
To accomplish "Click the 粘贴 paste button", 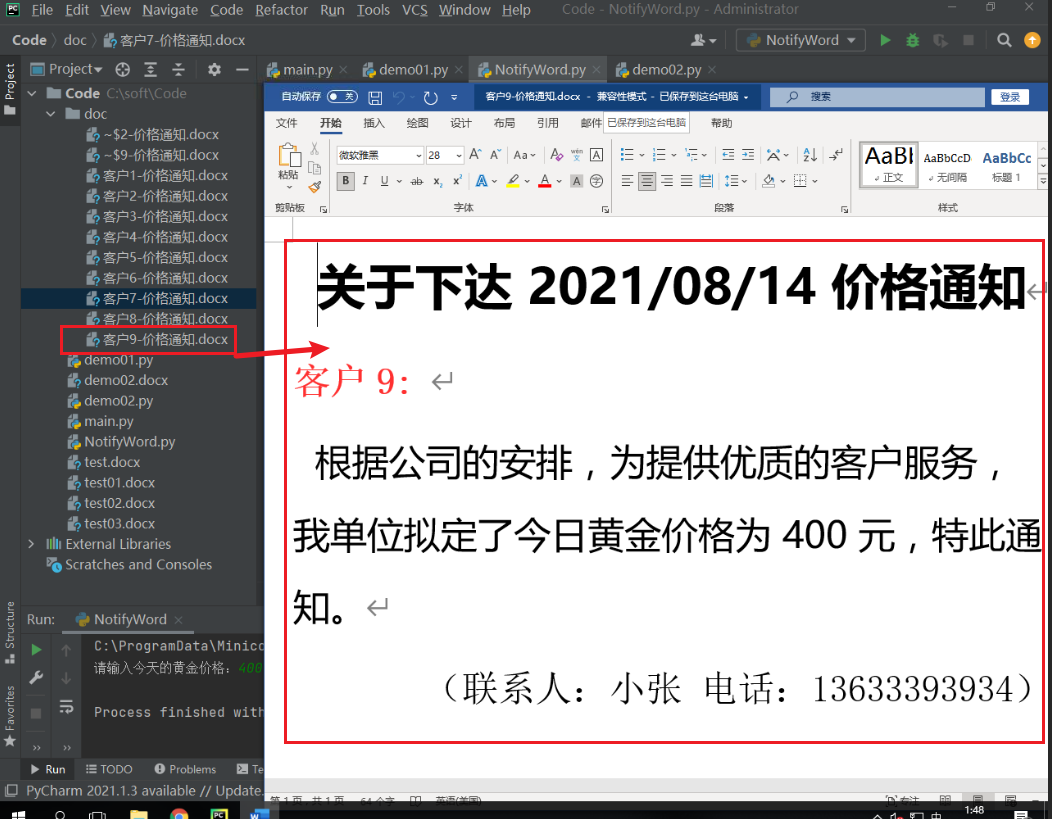I will [289, 166].
